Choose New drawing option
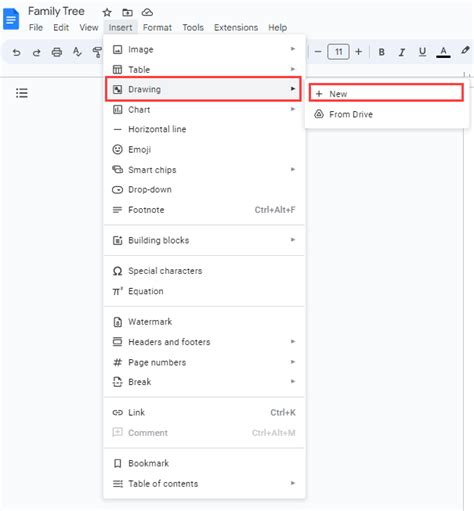The width and height of the screenshot is (474, 511). click(386, 94)
